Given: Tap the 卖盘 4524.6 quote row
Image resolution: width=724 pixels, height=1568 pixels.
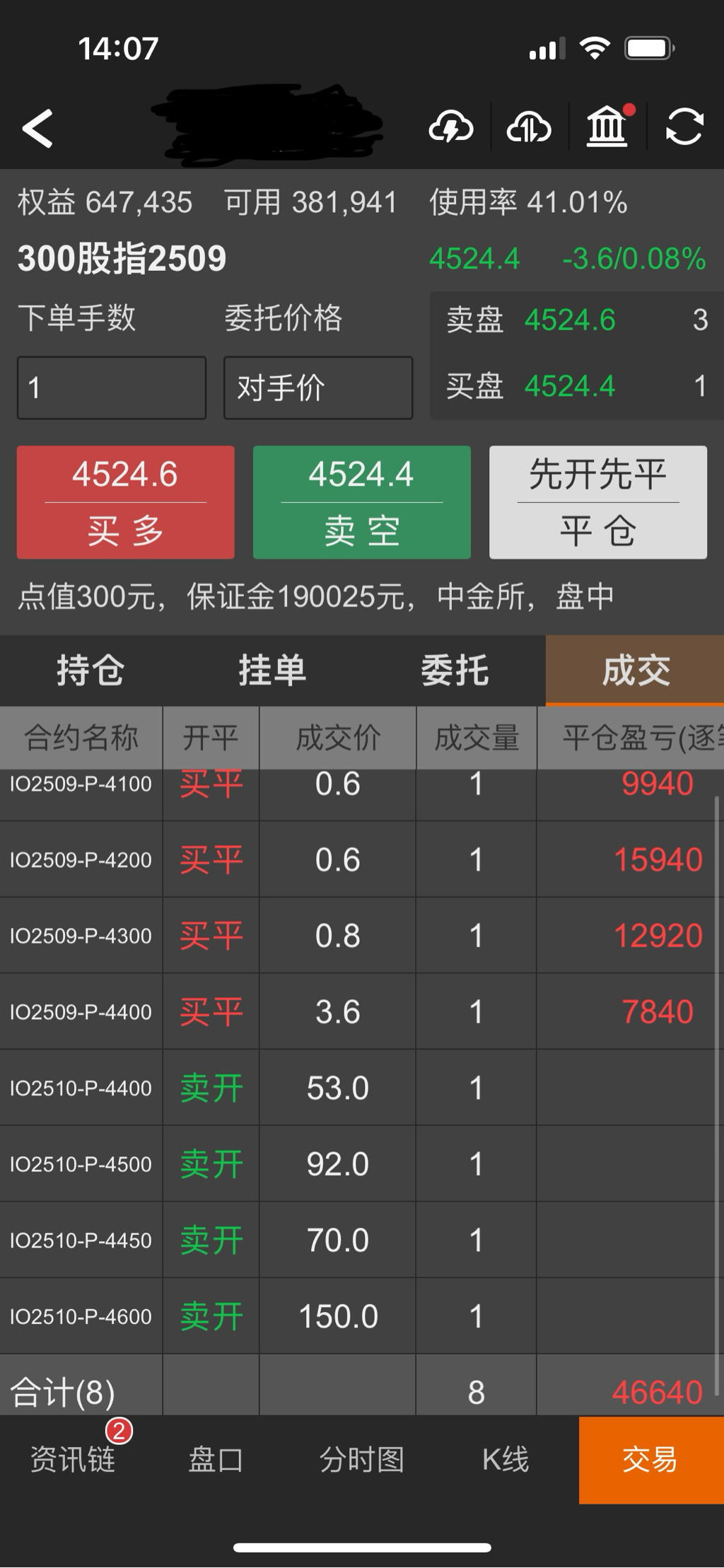Looking at the screenshot, I should (x=577, y=320).
